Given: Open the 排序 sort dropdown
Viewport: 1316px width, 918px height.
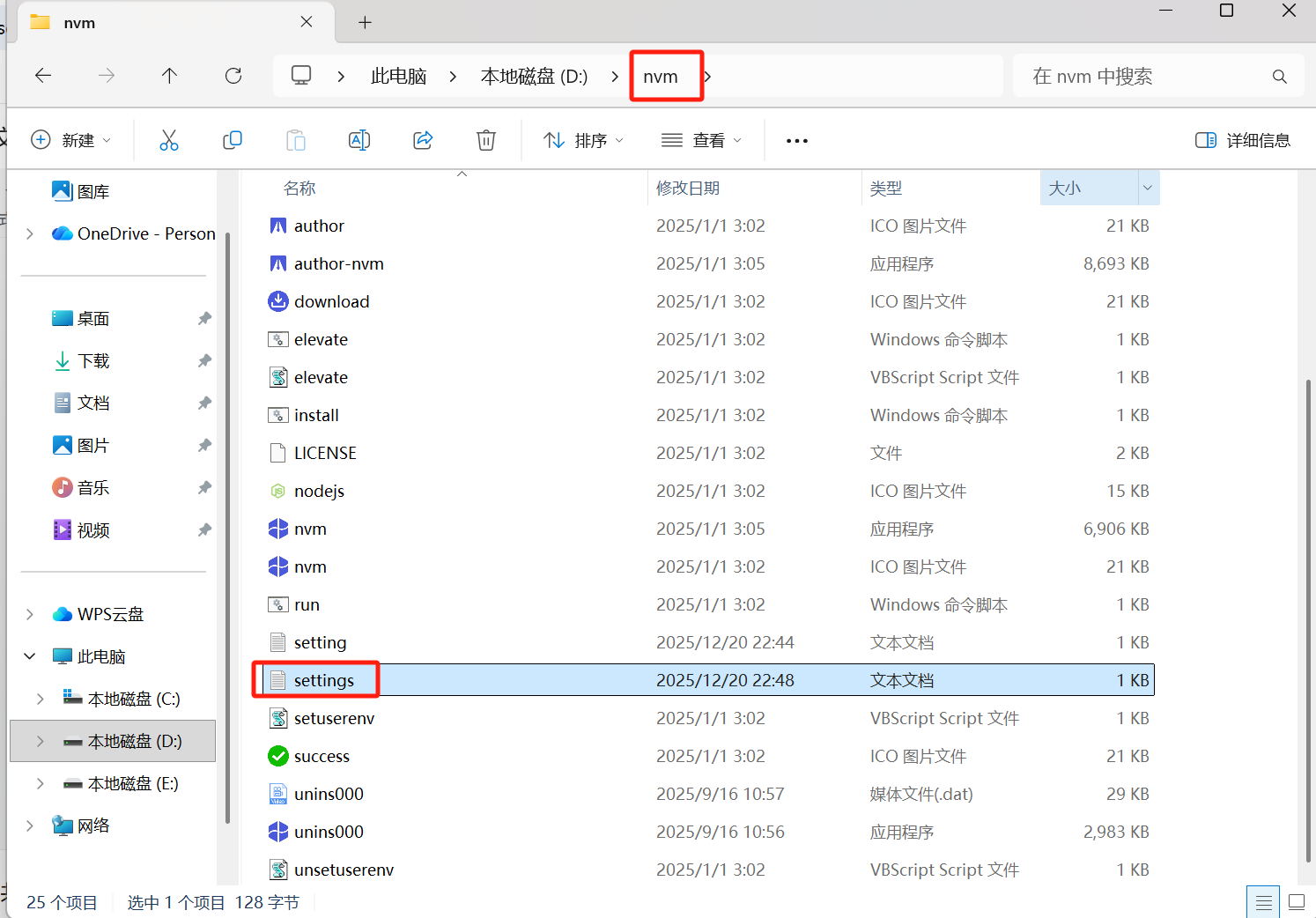Looking at the screenshot, I should 583,140.
